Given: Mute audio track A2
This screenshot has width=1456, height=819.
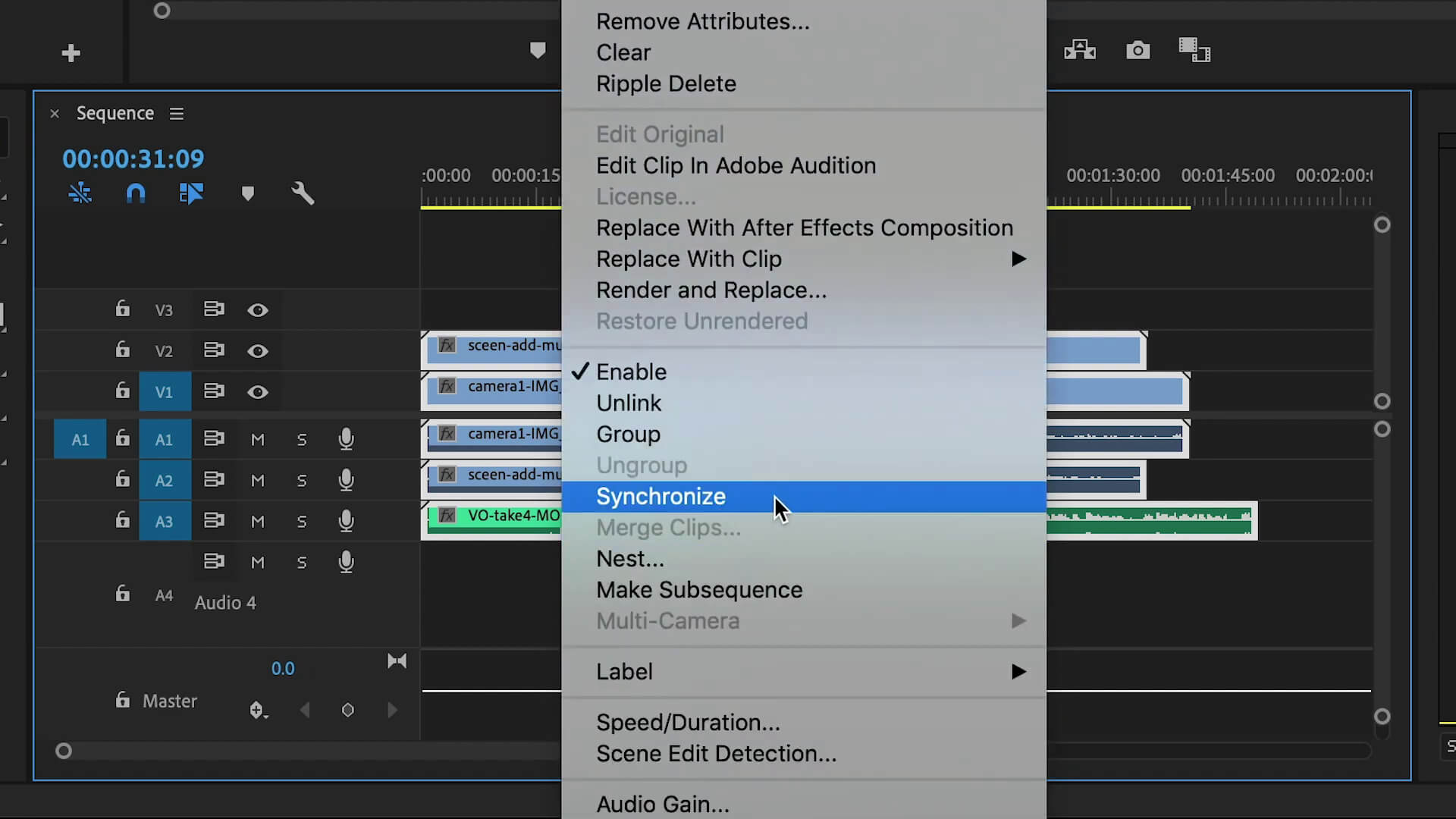Looking at the screenshot, I should (x=257, y=480).
